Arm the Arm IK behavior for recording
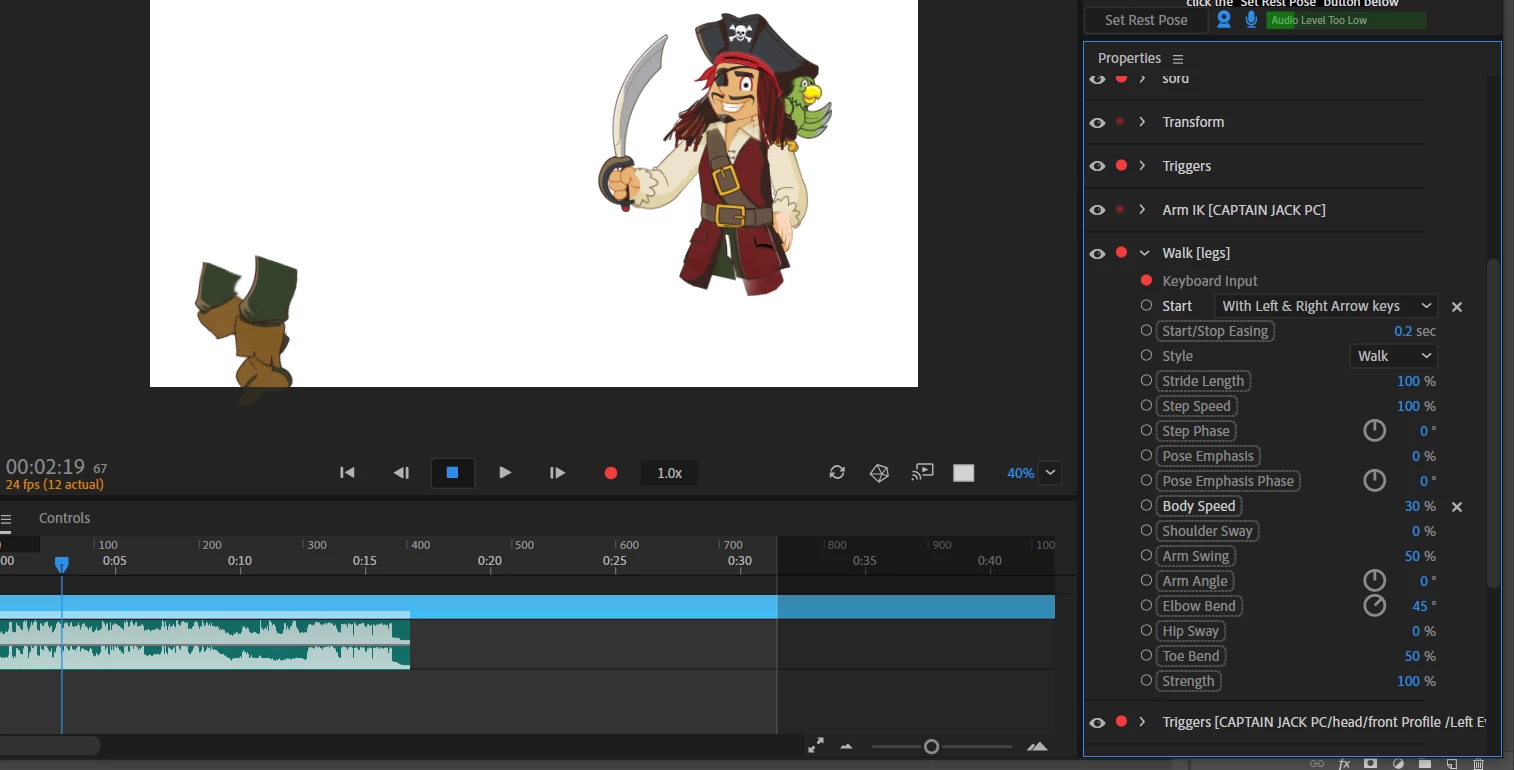1514x770 pixels. pos(1120,209)
